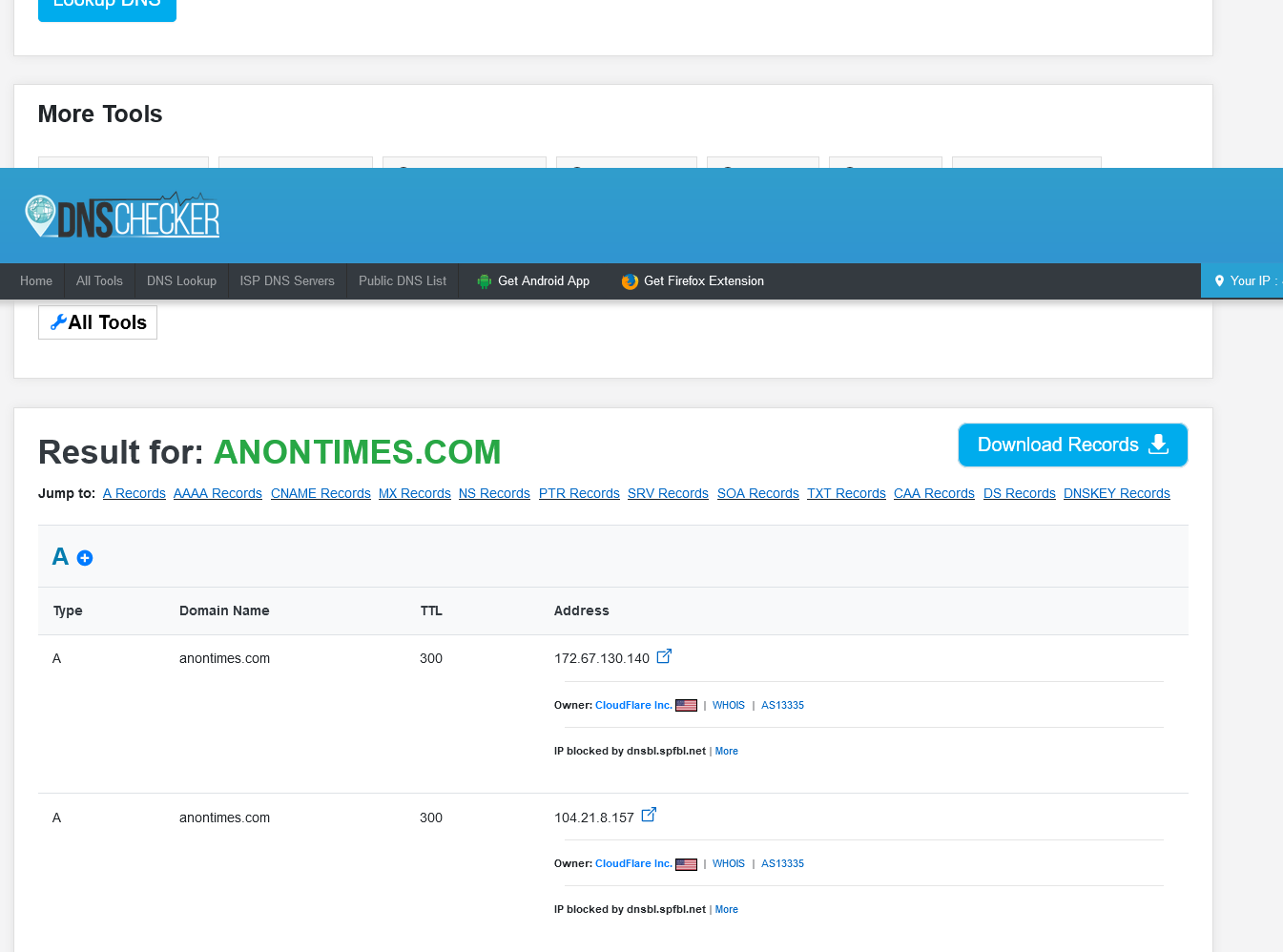This screenshot has height=952, width=1283.
Task: Click the wrench icon beside All Tools
Action: pos(58,322)
